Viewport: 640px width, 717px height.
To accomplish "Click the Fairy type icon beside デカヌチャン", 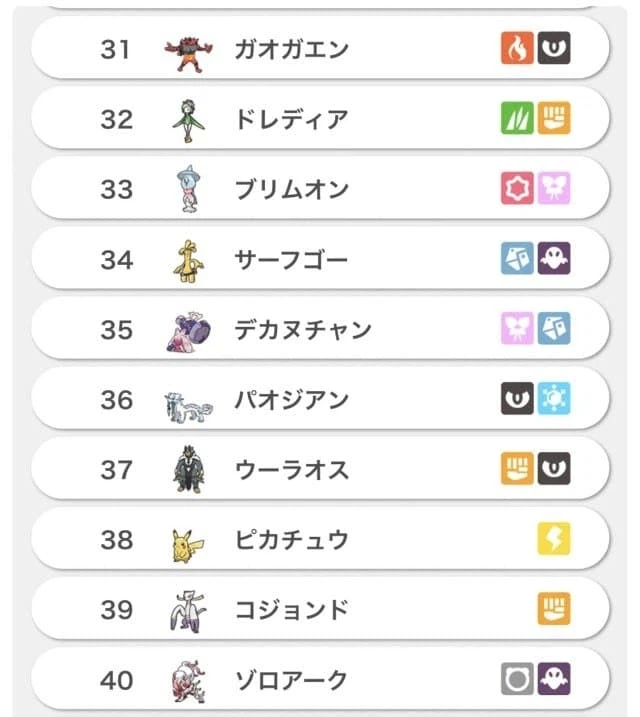I will tap(517, 329).
